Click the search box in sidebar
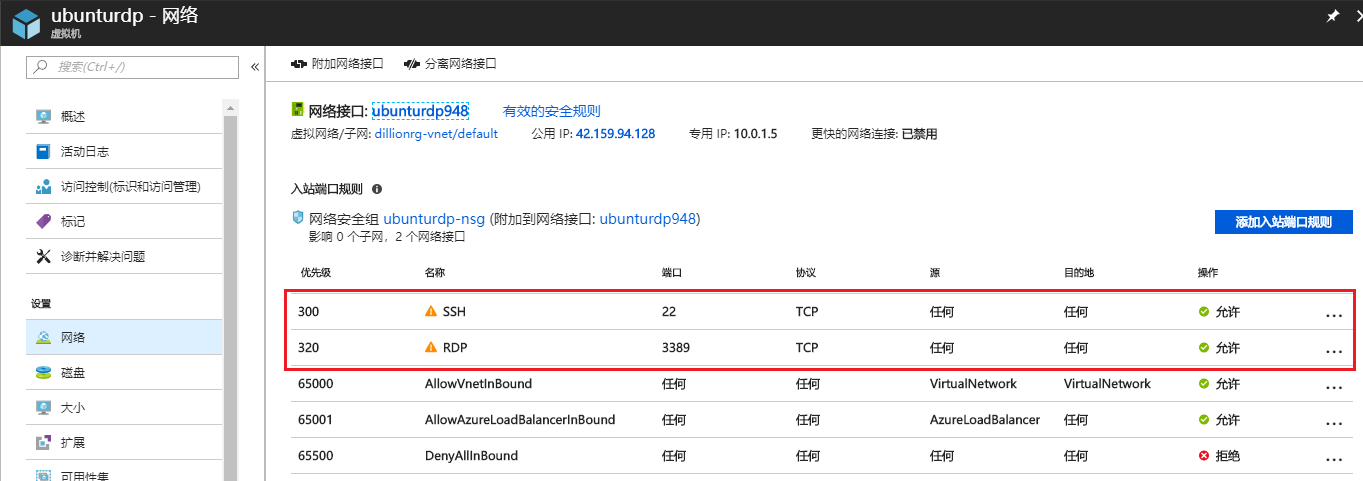1363x481 pixels. 132,67
